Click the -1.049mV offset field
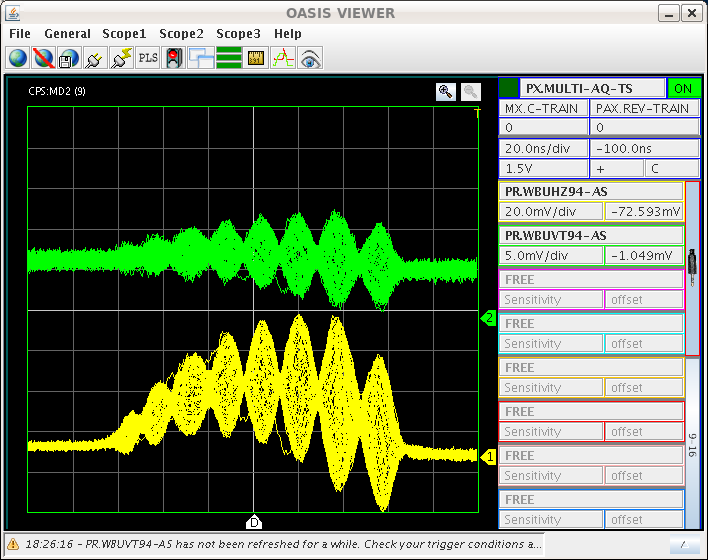Viewport: 708px width, 560px height. point(644,256)
